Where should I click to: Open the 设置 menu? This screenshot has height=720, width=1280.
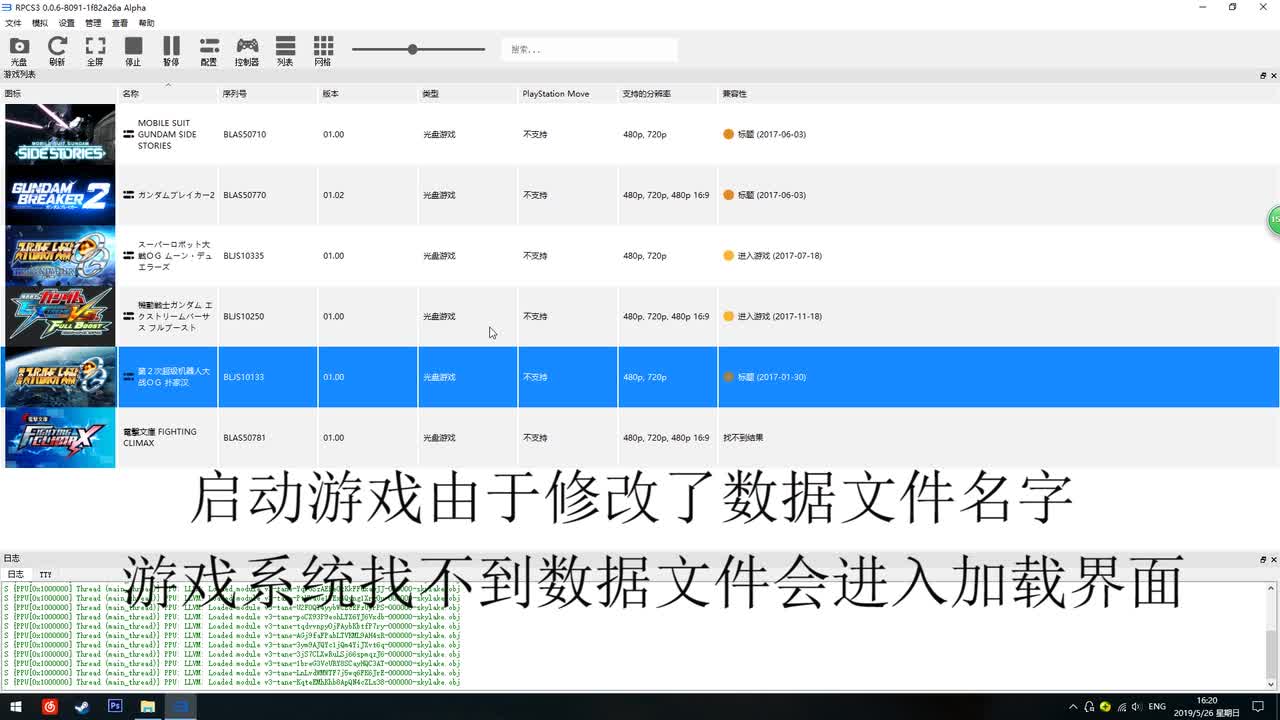coord(67,23)
